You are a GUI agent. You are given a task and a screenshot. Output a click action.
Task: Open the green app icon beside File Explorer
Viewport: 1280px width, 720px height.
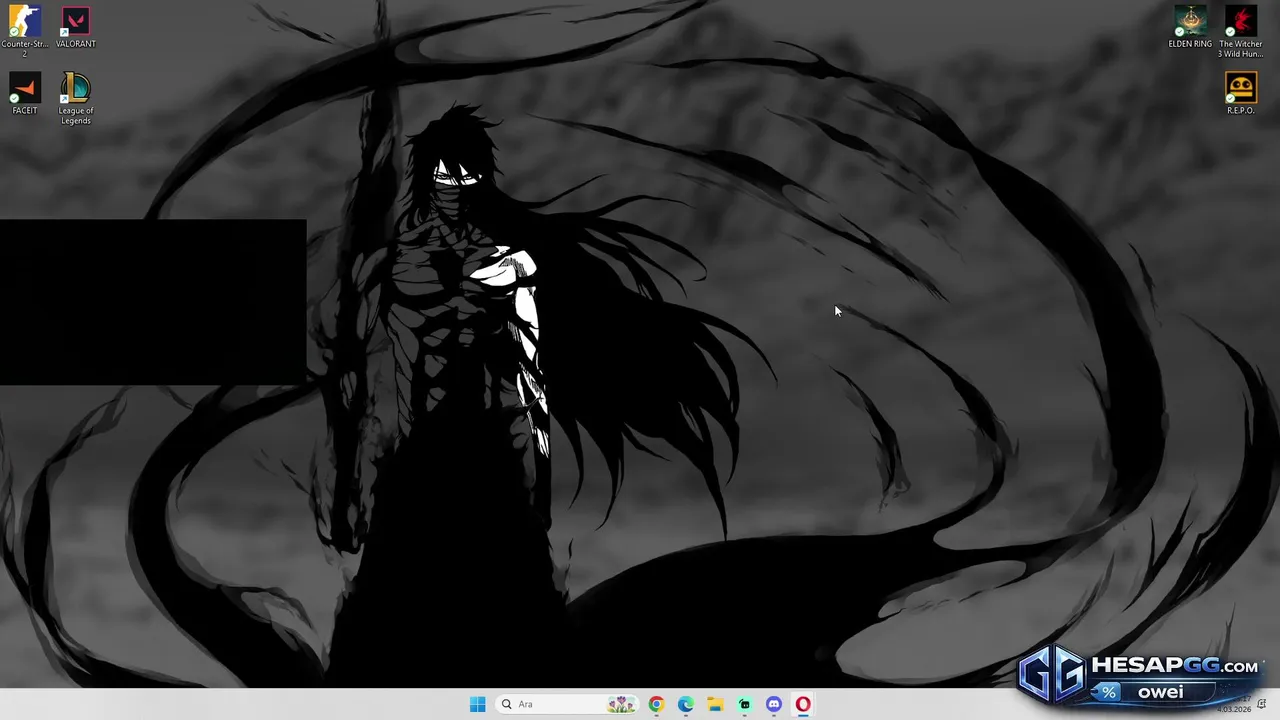tap(744, 704)
